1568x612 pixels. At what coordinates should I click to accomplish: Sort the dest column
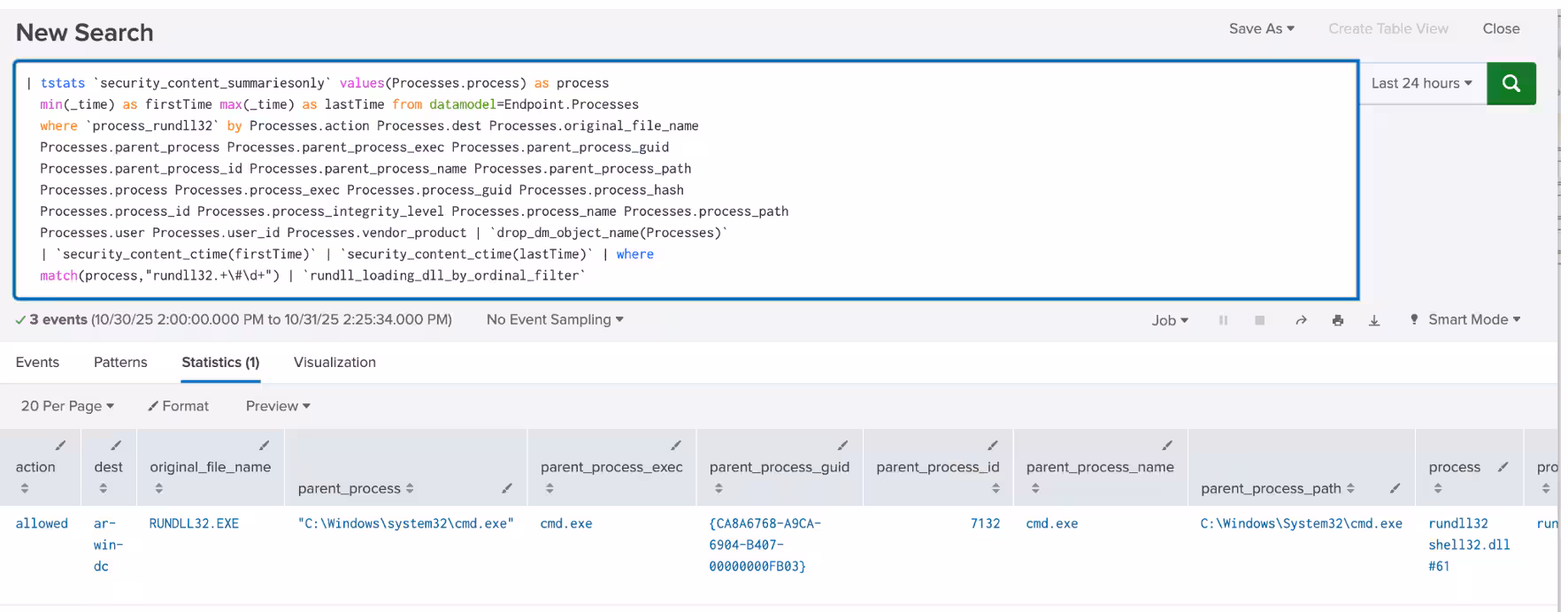103,488
